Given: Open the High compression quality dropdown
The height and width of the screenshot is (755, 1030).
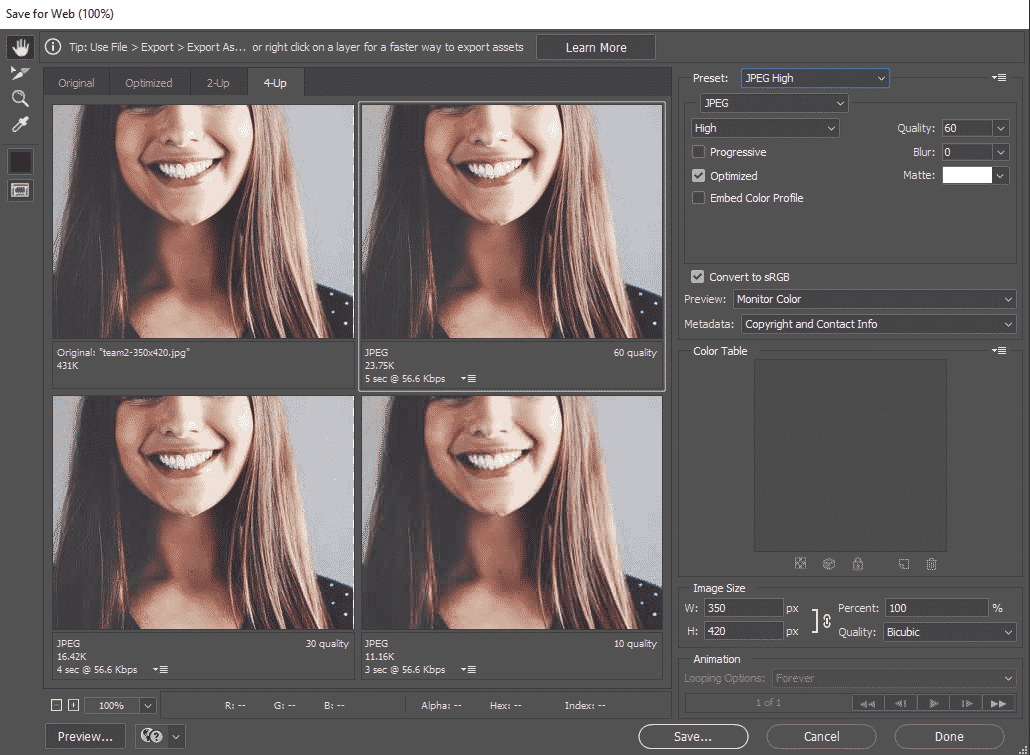Looking at the screenshot, I should point(765,128).
